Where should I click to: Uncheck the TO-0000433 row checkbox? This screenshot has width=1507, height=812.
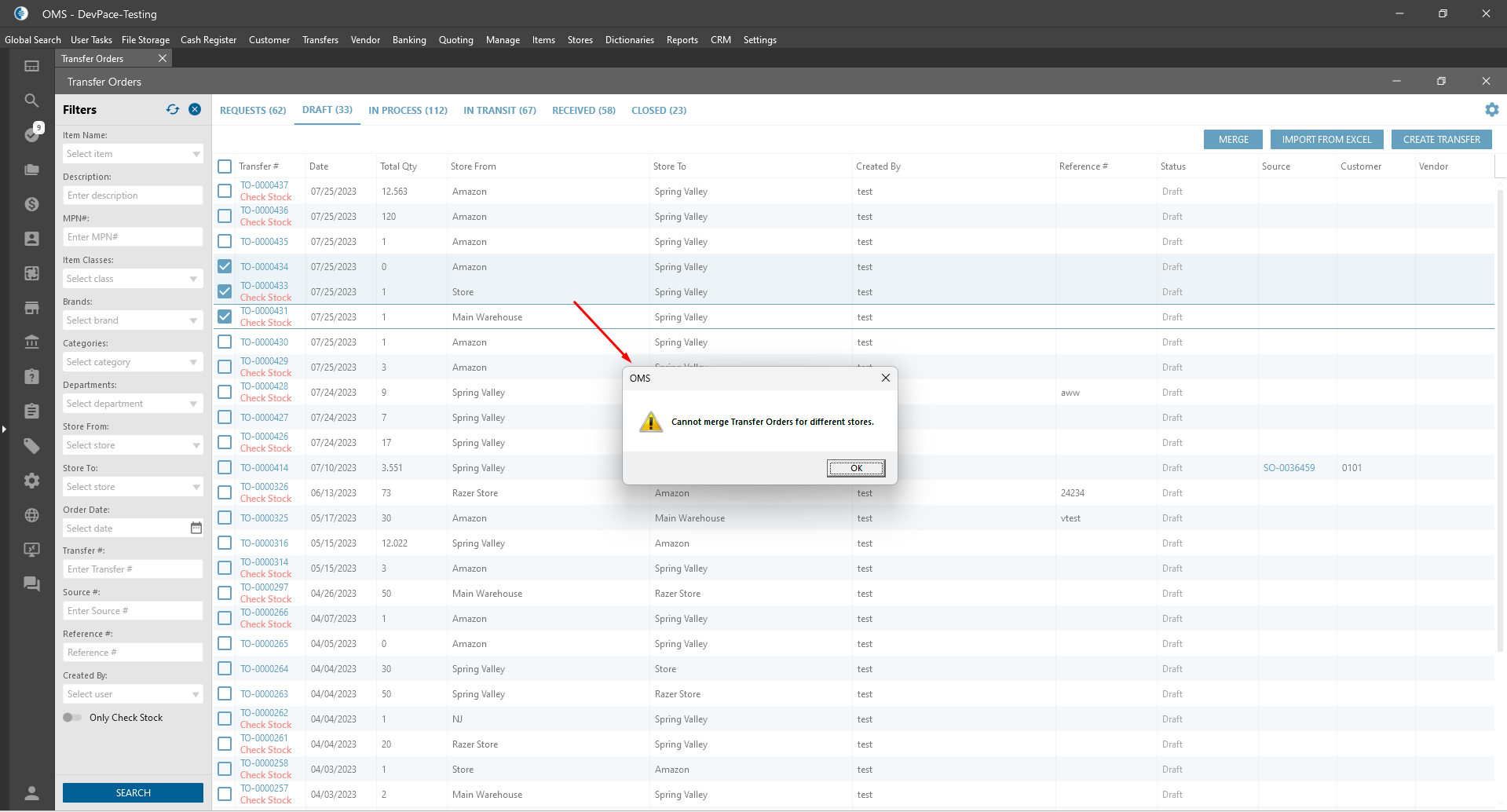pyautogui.click(x=225, y=291)
